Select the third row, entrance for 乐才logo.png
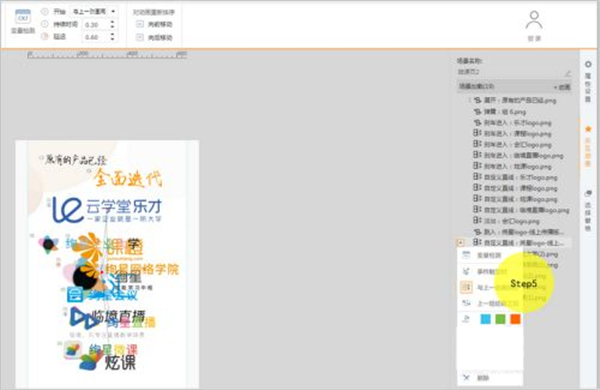This screenshot has width=600, height=390. coord(512,123)
